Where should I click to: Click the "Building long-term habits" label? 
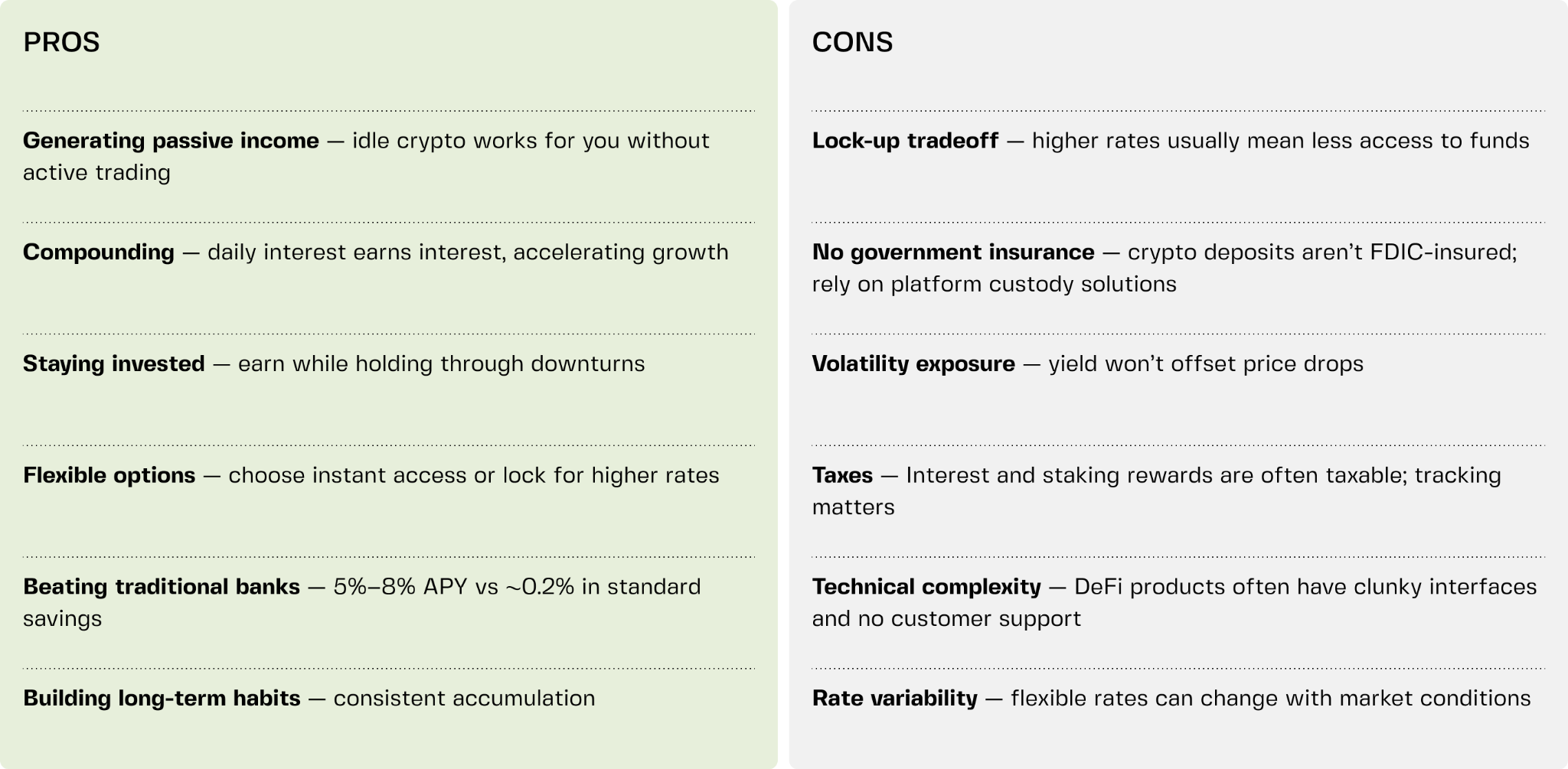click(x=162, y=699)
